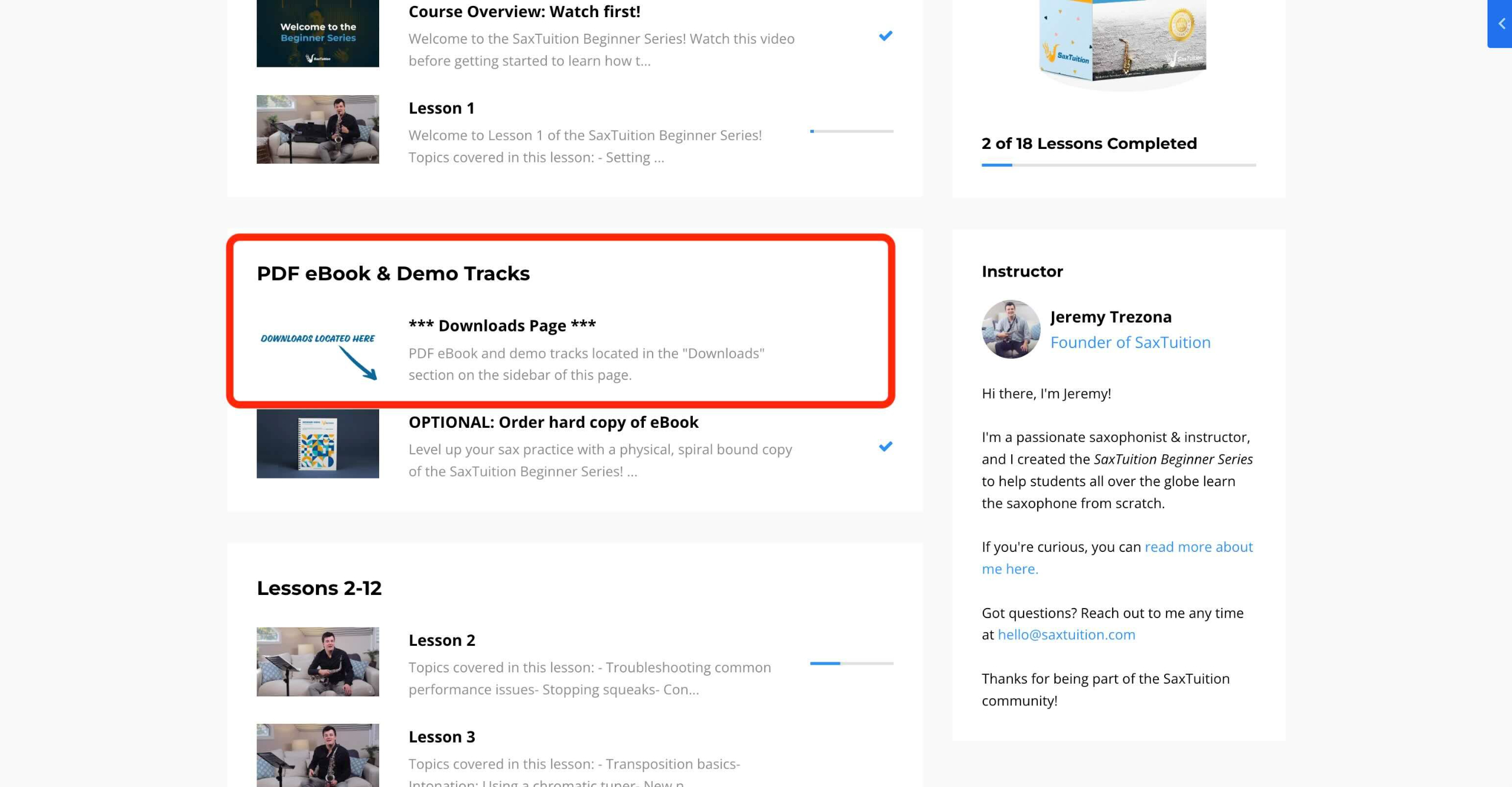Open 'Founder of SaxTuition' link
Image resolution: width=1512 pixels, height=787 pixels.
point(1130,343)
